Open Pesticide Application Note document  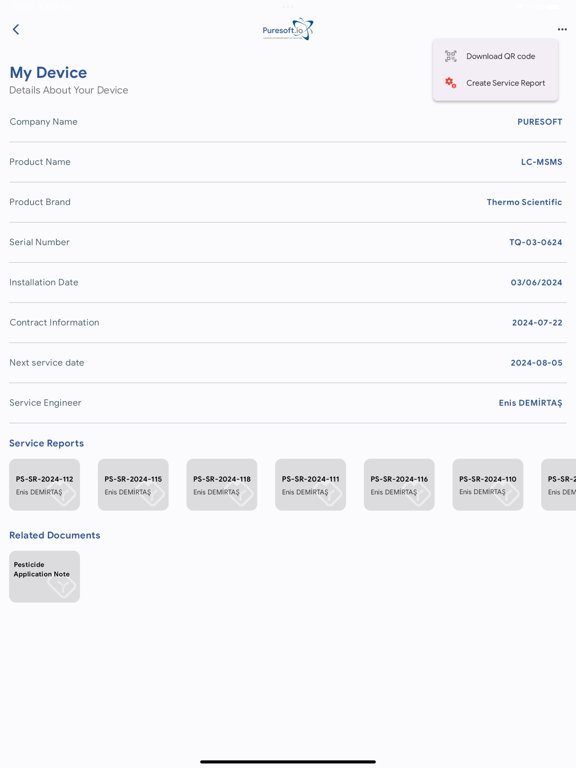(45, 576)
